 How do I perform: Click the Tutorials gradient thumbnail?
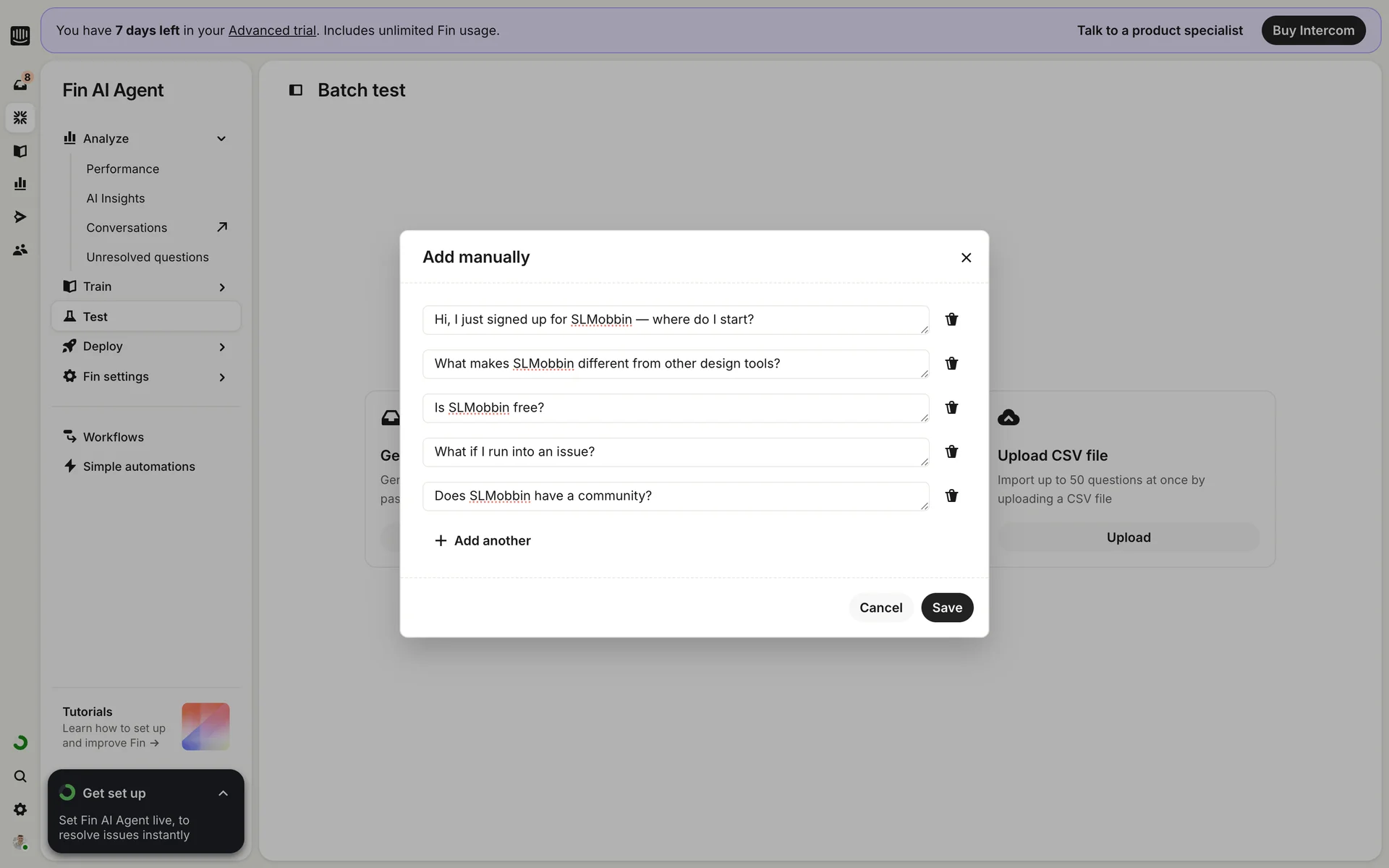tap(205, 726)
